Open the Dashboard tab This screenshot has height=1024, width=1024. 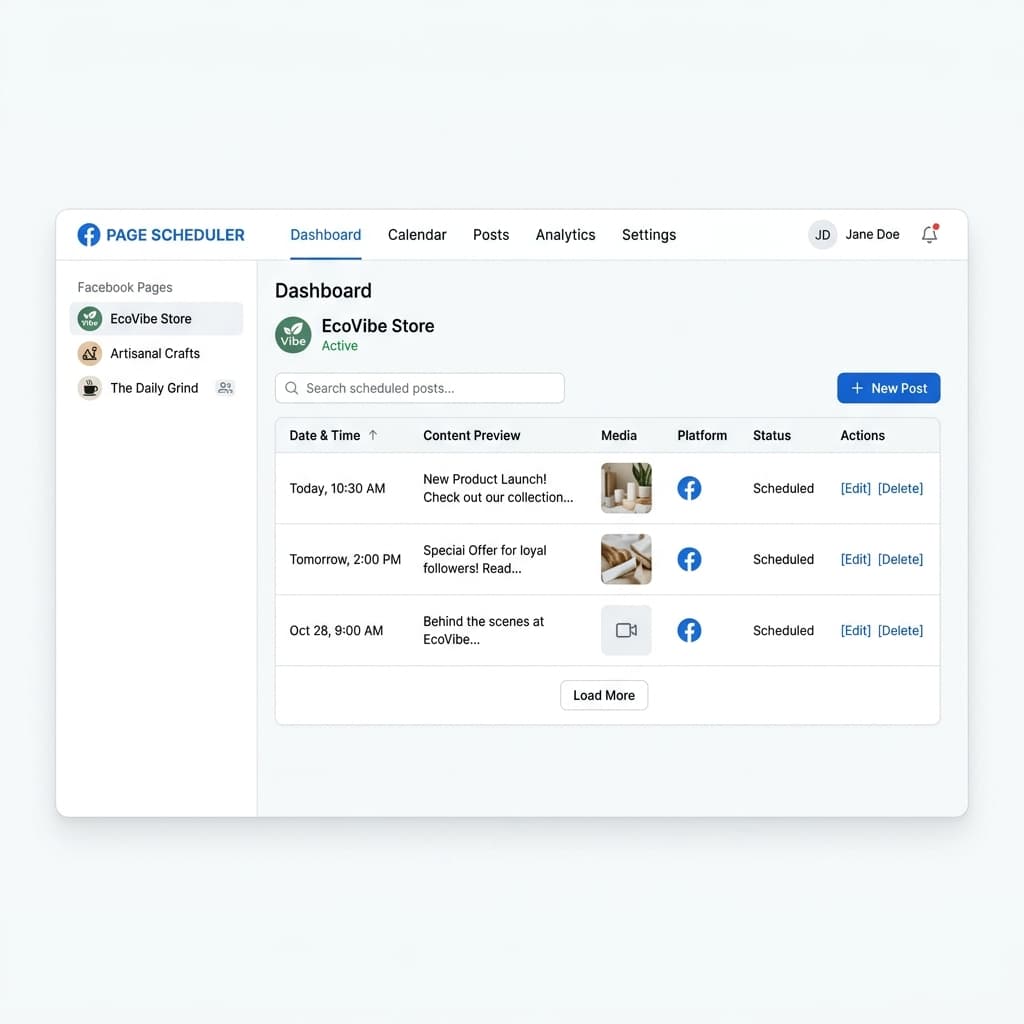[325, 234]
